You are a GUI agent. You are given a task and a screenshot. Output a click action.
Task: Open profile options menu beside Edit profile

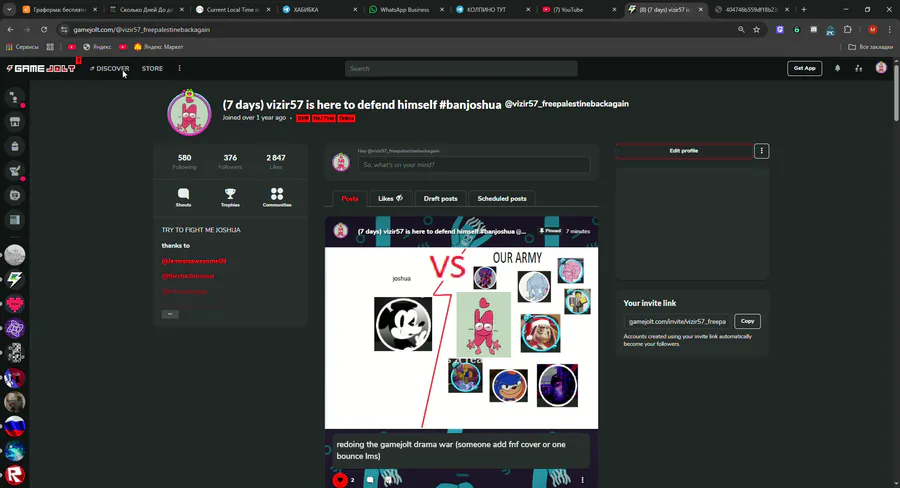[762, 151]
